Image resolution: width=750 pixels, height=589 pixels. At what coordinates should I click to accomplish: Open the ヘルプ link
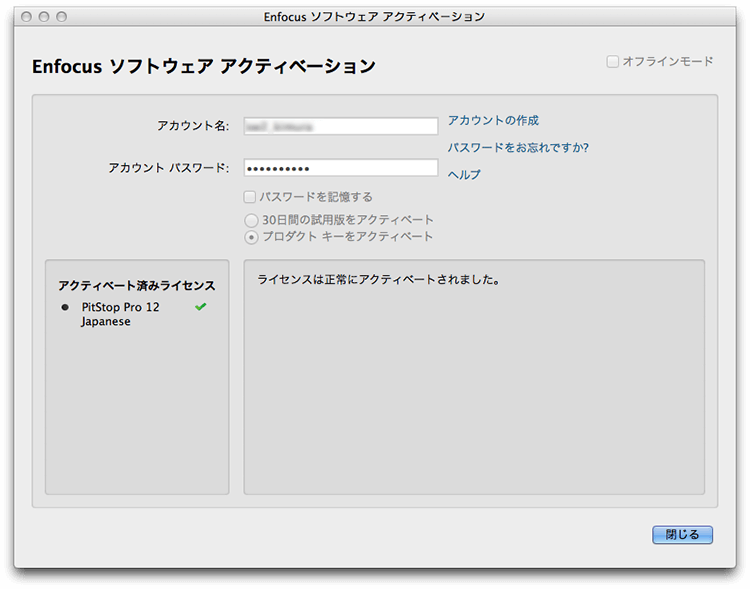pos(464,175)
